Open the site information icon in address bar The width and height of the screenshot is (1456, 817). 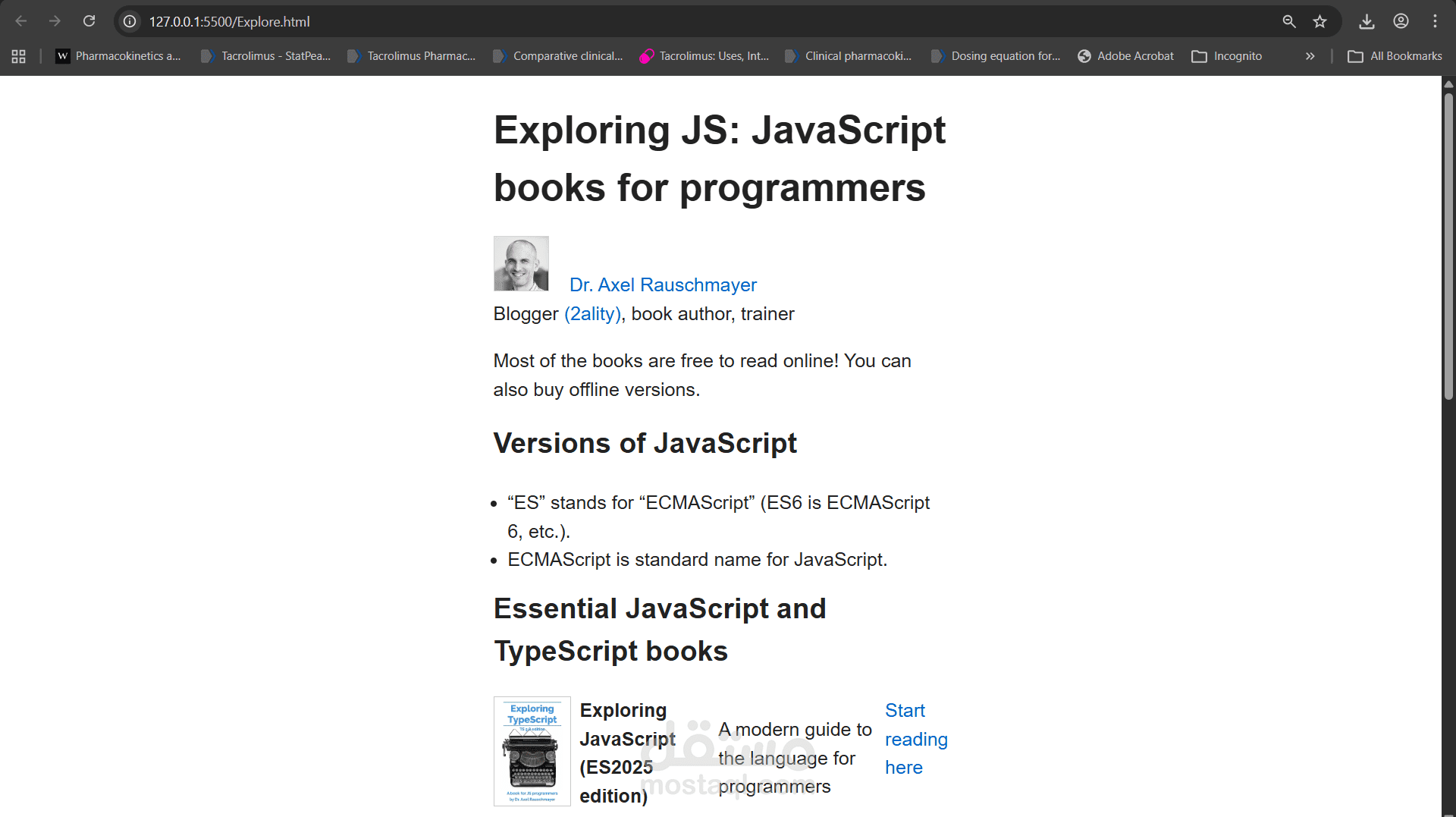[129, 21]
